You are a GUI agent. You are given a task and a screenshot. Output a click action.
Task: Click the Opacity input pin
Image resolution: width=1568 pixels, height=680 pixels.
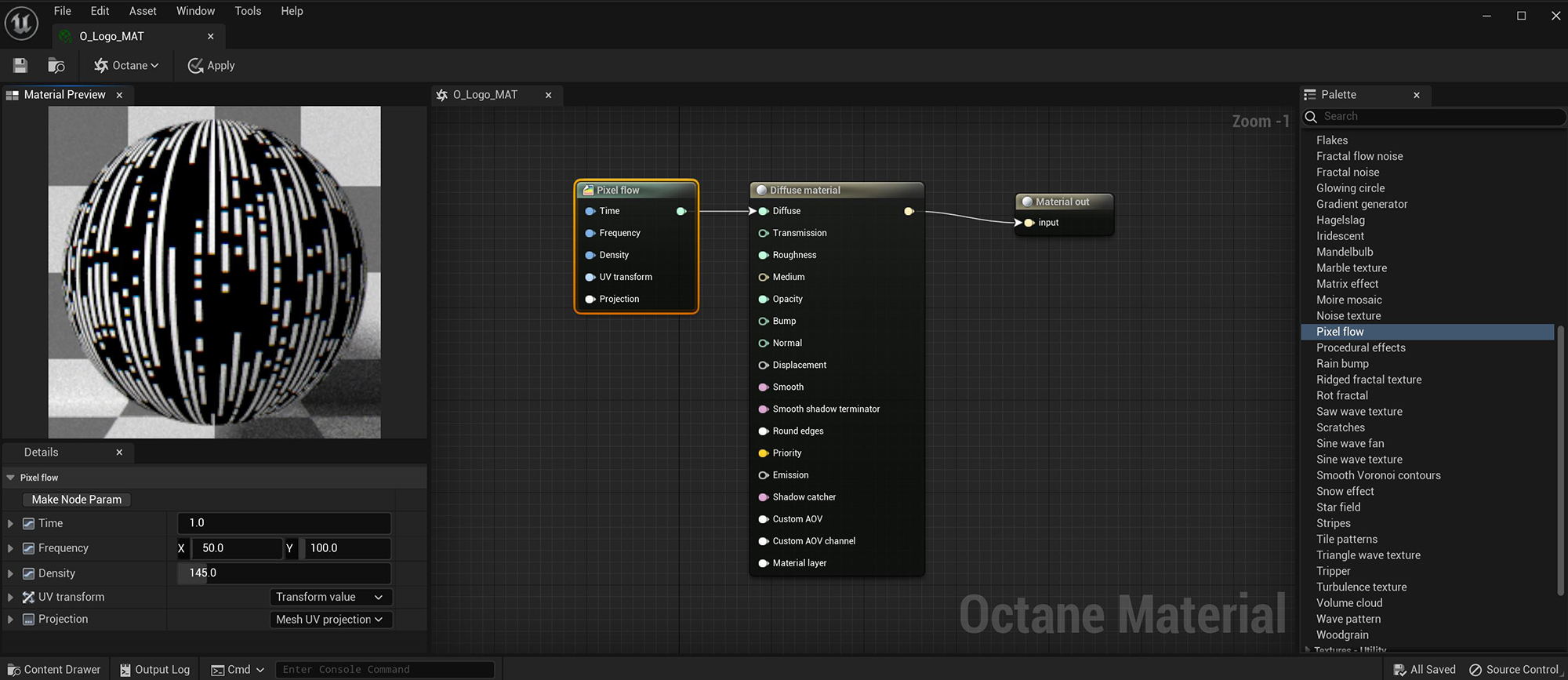764,299
